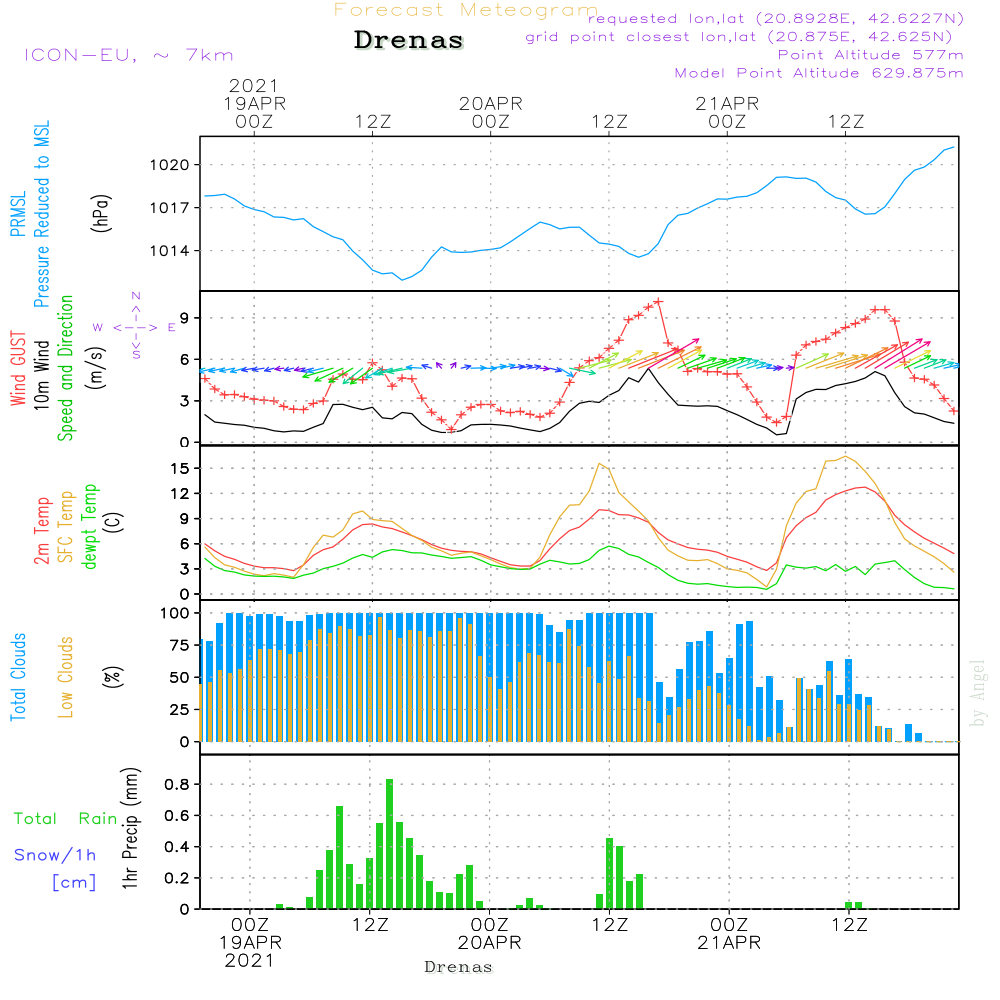The width and height of the screenshot is (1000, 1000).
Task: Click the "Model Point Altitude 629.875m" text
Action: 819,73
